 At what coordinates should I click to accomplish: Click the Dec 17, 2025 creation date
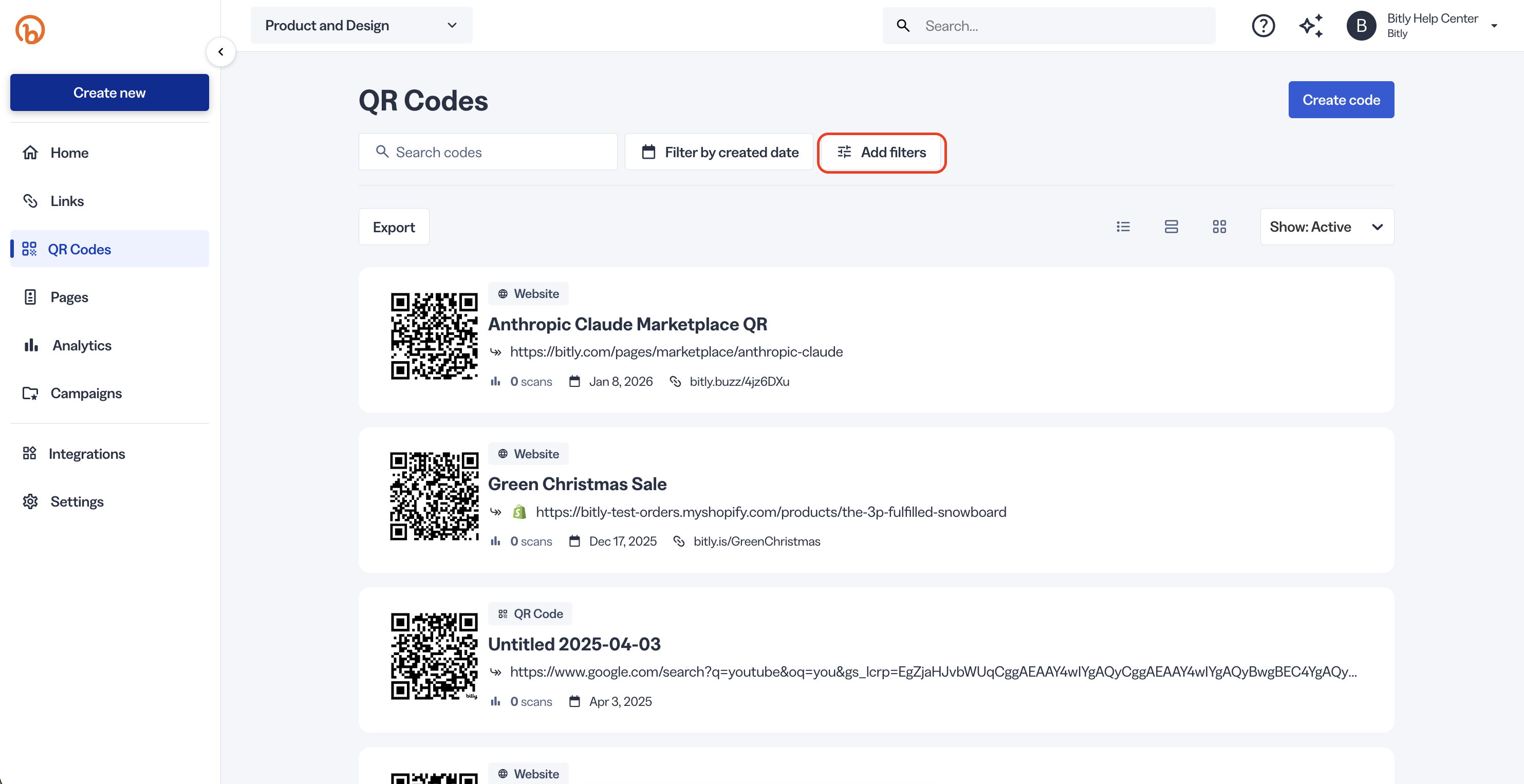point(613,542)
